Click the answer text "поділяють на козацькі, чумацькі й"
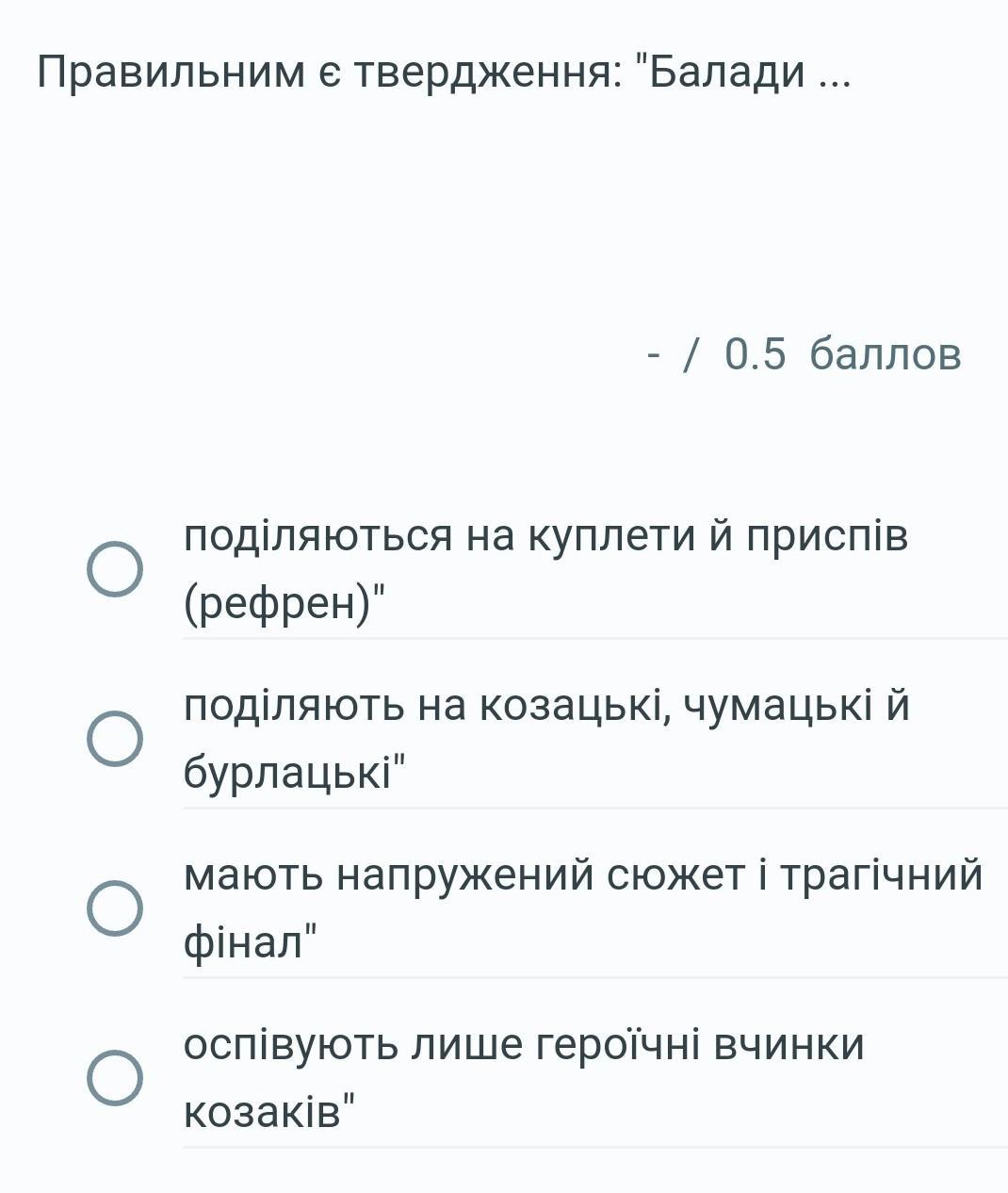Image resolution: width=1008 pixels, height=1193 pixels. (546, 706)
